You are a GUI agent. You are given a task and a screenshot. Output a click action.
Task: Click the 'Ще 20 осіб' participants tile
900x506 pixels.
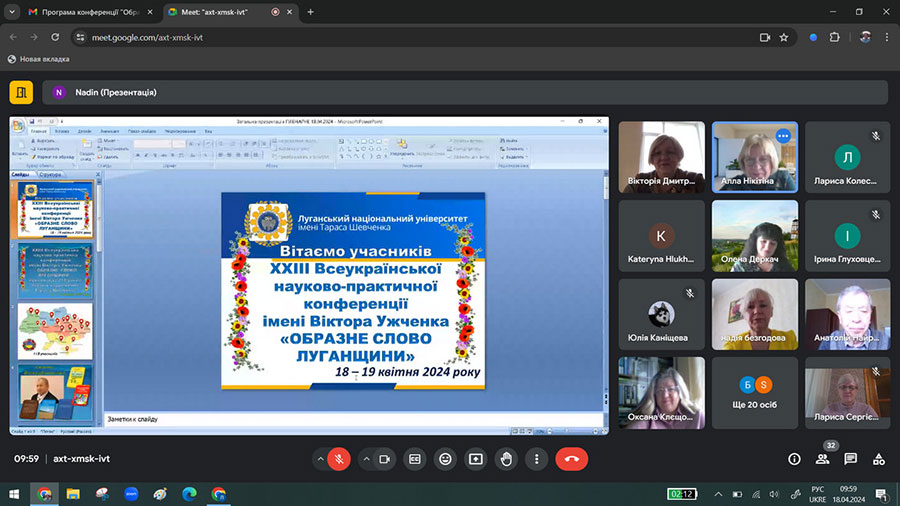(754, 394)
